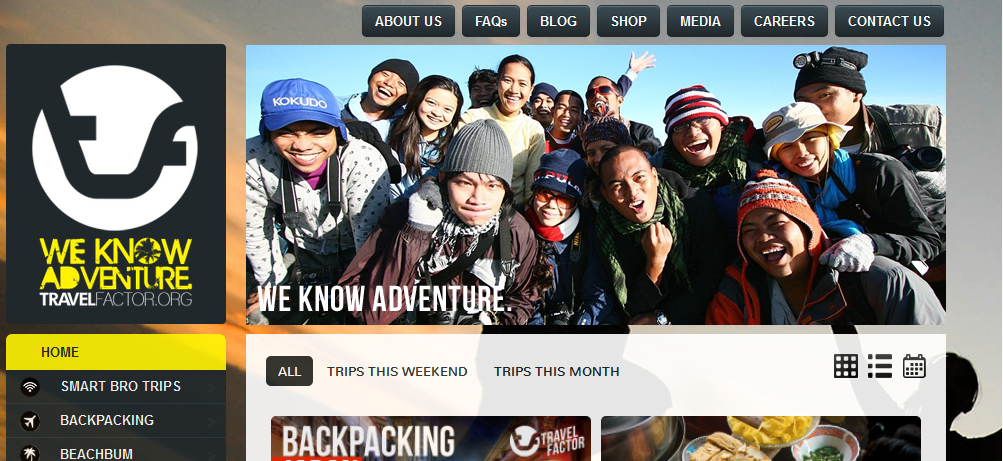
Task: Click the palm tree icon beside Beachbum
Action: tap(29, 453)
